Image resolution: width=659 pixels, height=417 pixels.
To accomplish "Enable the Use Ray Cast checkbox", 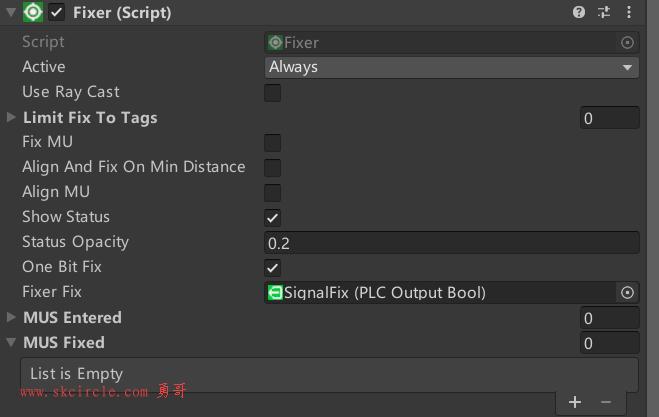I will pos(272,92).
